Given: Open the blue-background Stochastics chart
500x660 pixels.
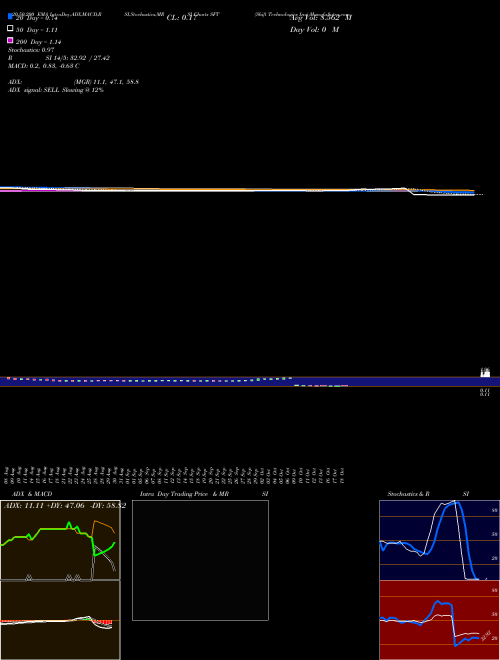Looking at the screenshot, I should point(439,540).
